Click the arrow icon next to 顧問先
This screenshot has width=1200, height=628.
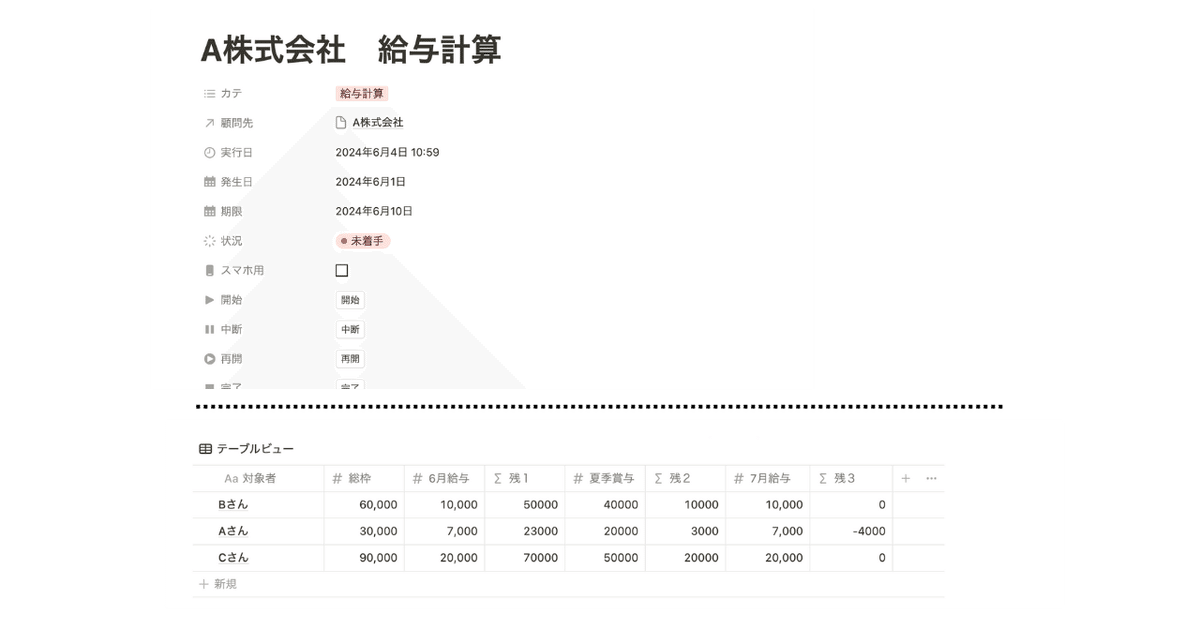209,123
